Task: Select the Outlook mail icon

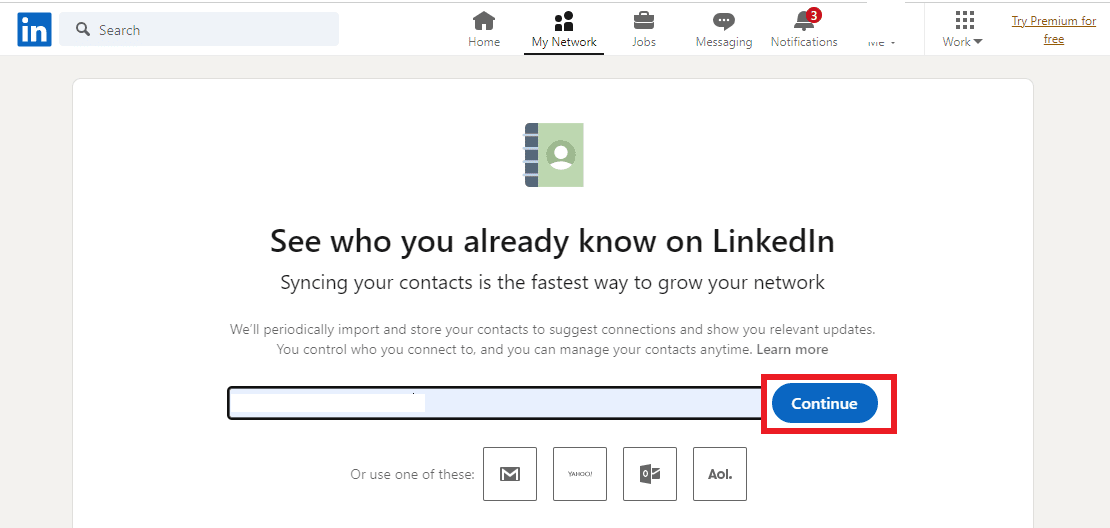Action: tap(650, 474)
